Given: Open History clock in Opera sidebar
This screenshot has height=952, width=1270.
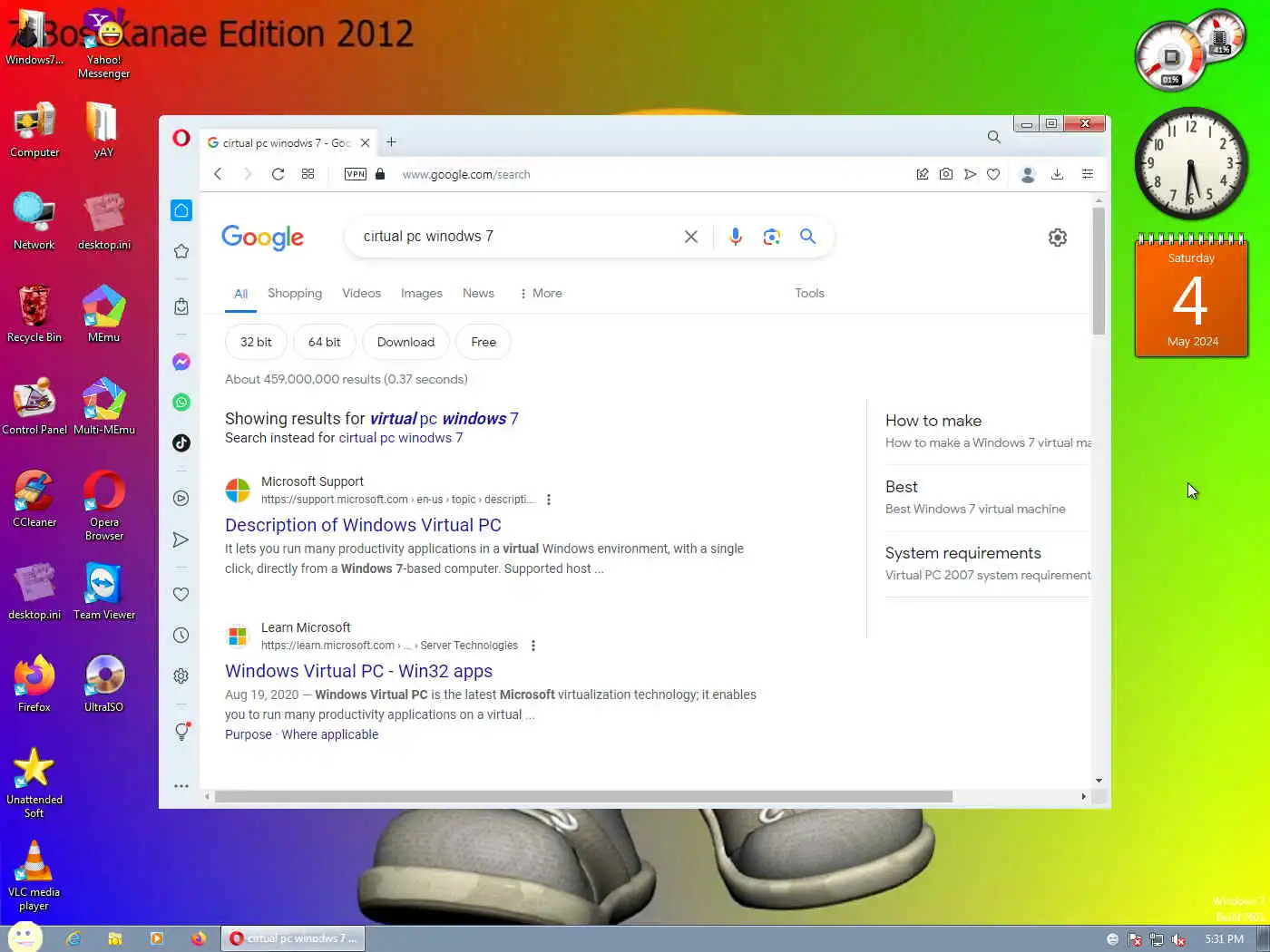Looking at the screenshot, I should pyautogui.click(x=181, y=635).
